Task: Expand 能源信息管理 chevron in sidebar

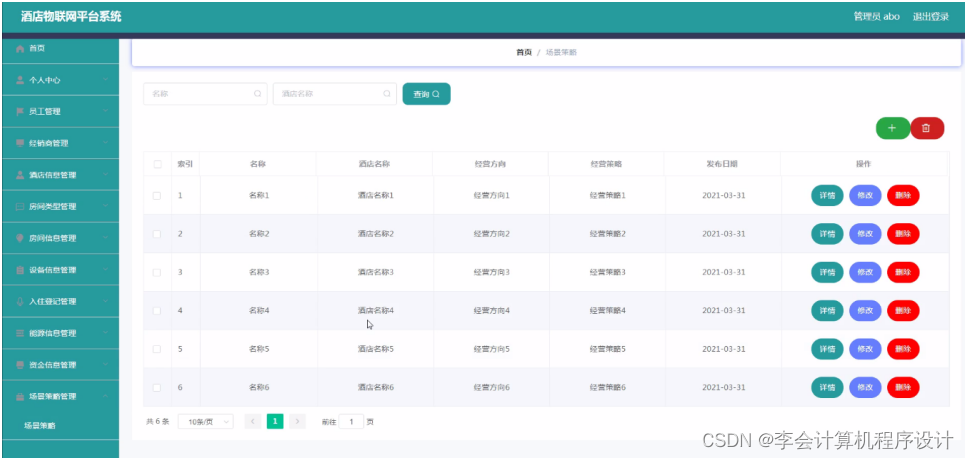Action: (106, 333)
